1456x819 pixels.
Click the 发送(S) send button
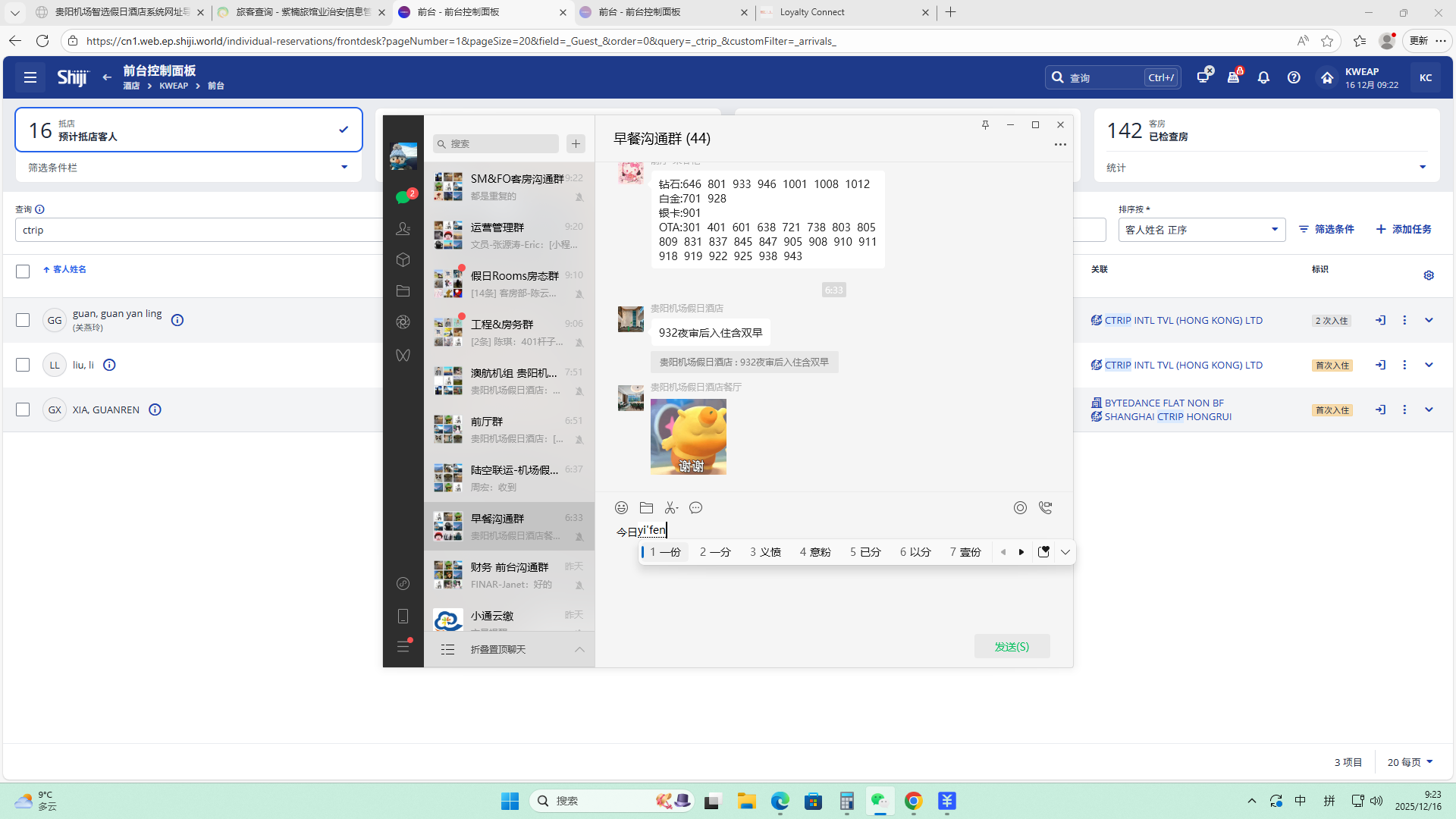click(1012, 647)
